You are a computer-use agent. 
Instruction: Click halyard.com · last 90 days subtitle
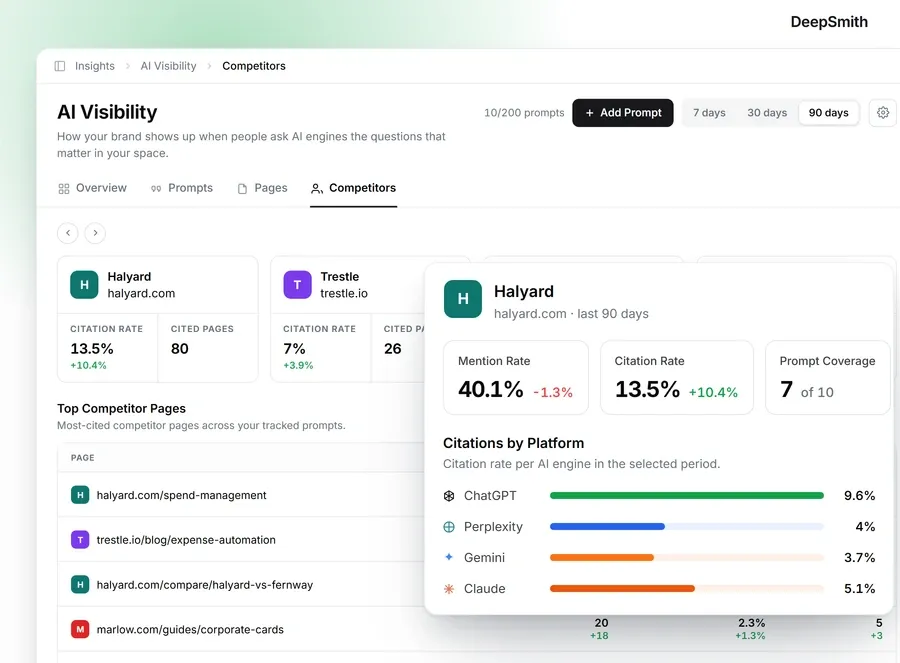571,313
